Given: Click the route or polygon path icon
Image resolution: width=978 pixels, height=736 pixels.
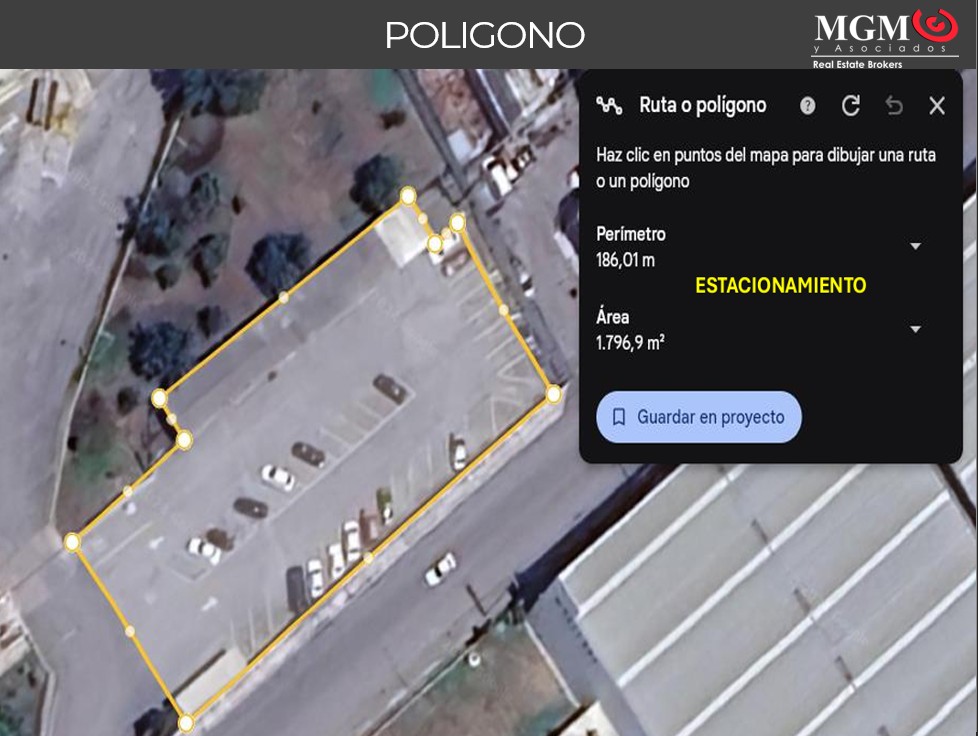Looking at the screenshot, I should (x=609, y=105).
